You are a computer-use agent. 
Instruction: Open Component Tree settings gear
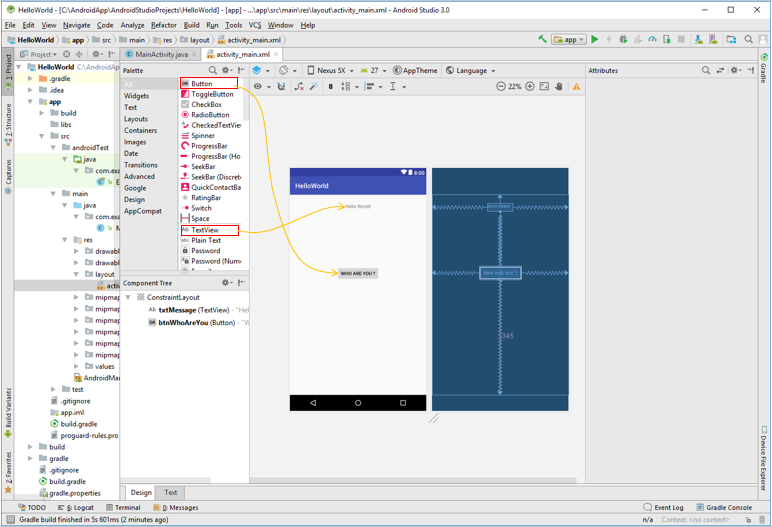(x=225, y=283)
